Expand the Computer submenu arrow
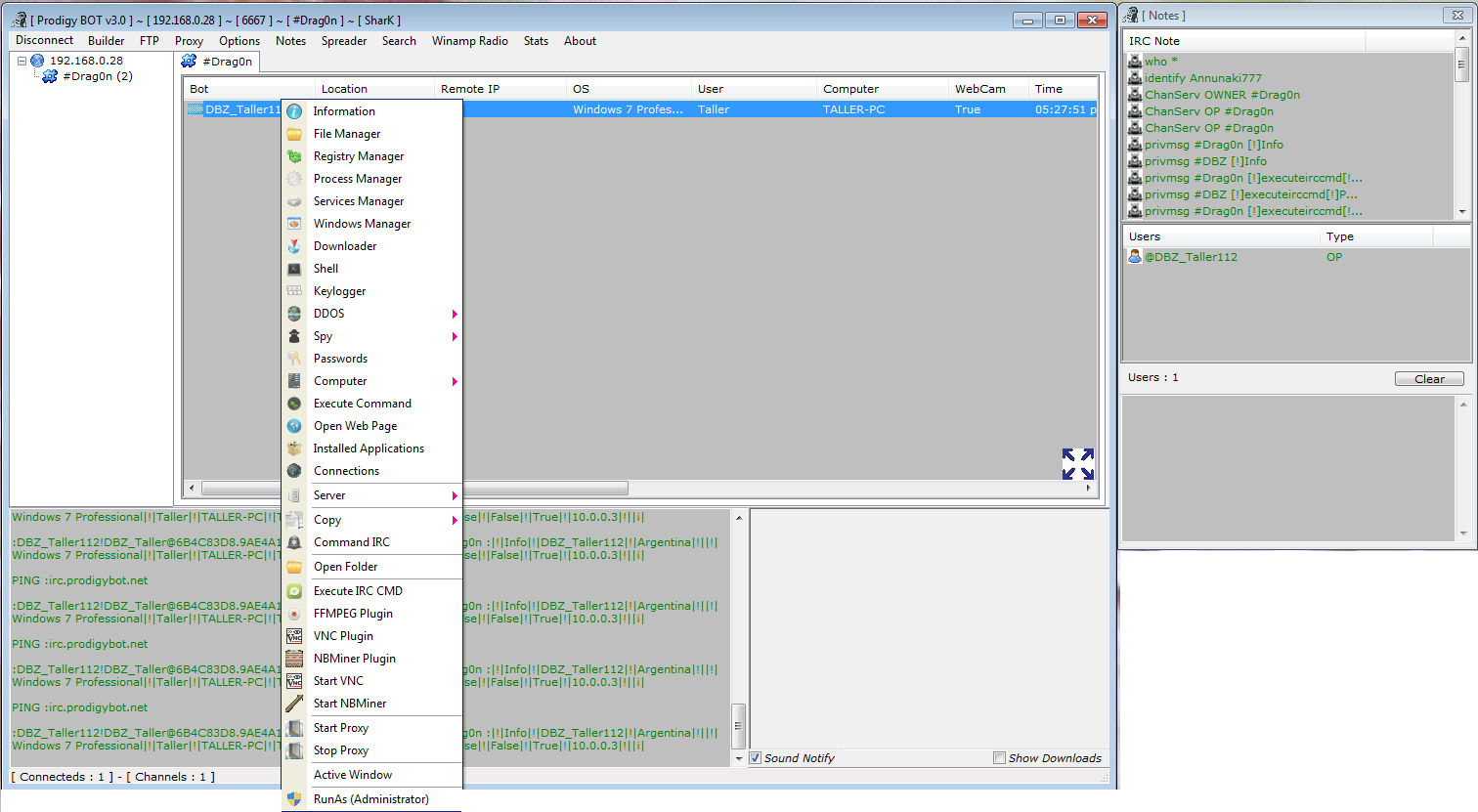1478x812 pixels. (x=455, y=381)
